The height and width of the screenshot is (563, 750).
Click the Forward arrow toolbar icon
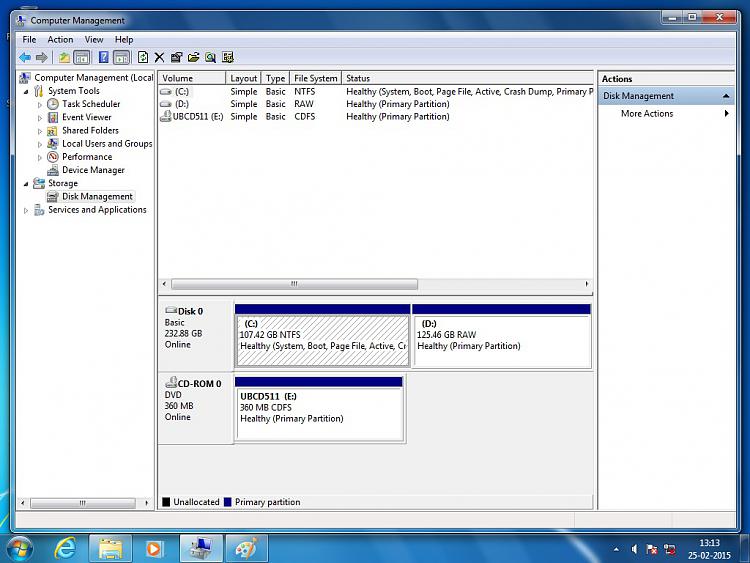[x=42, y=58]
